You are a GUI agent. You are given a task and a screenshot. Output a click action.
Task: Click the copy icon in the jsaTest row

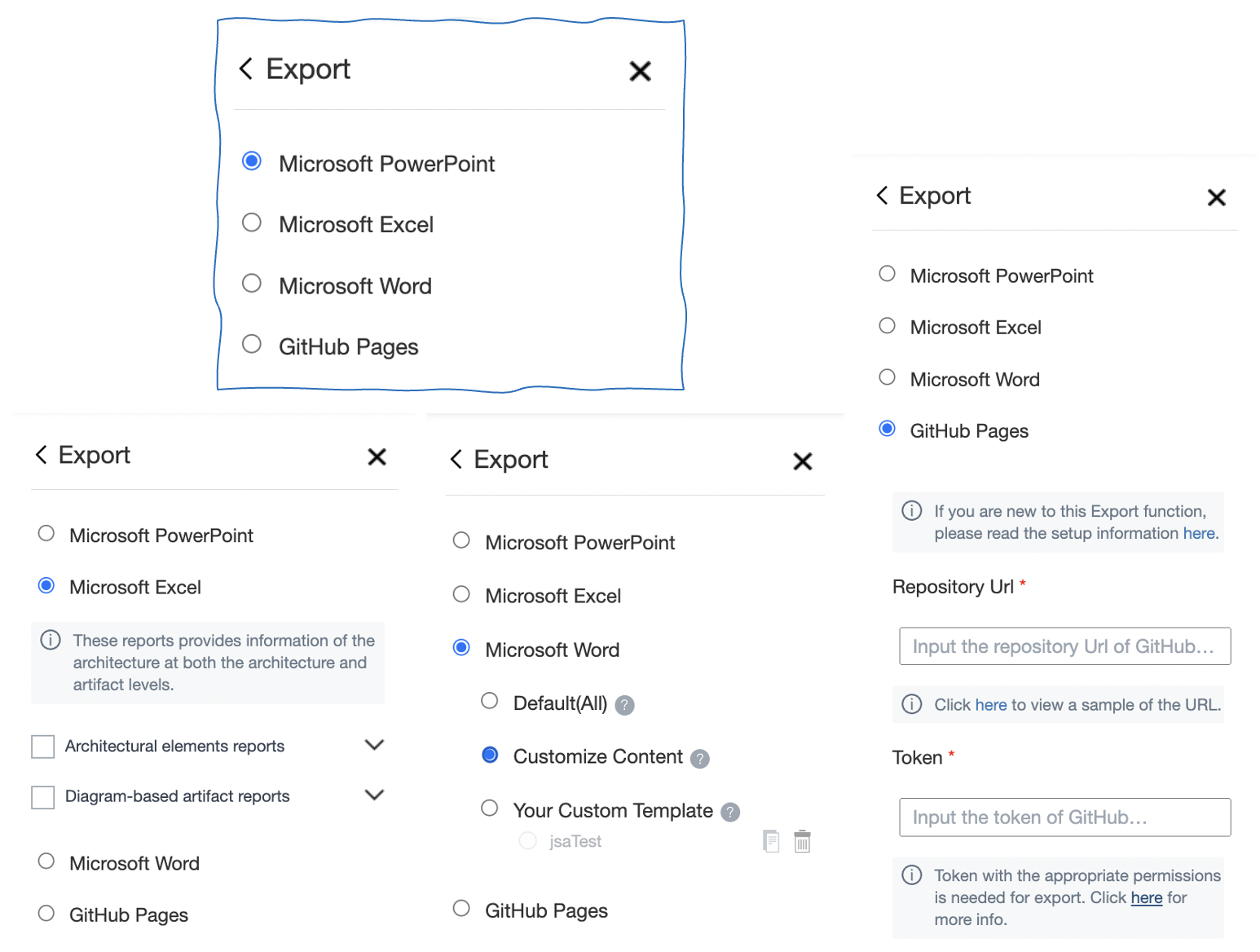[771, 840]
